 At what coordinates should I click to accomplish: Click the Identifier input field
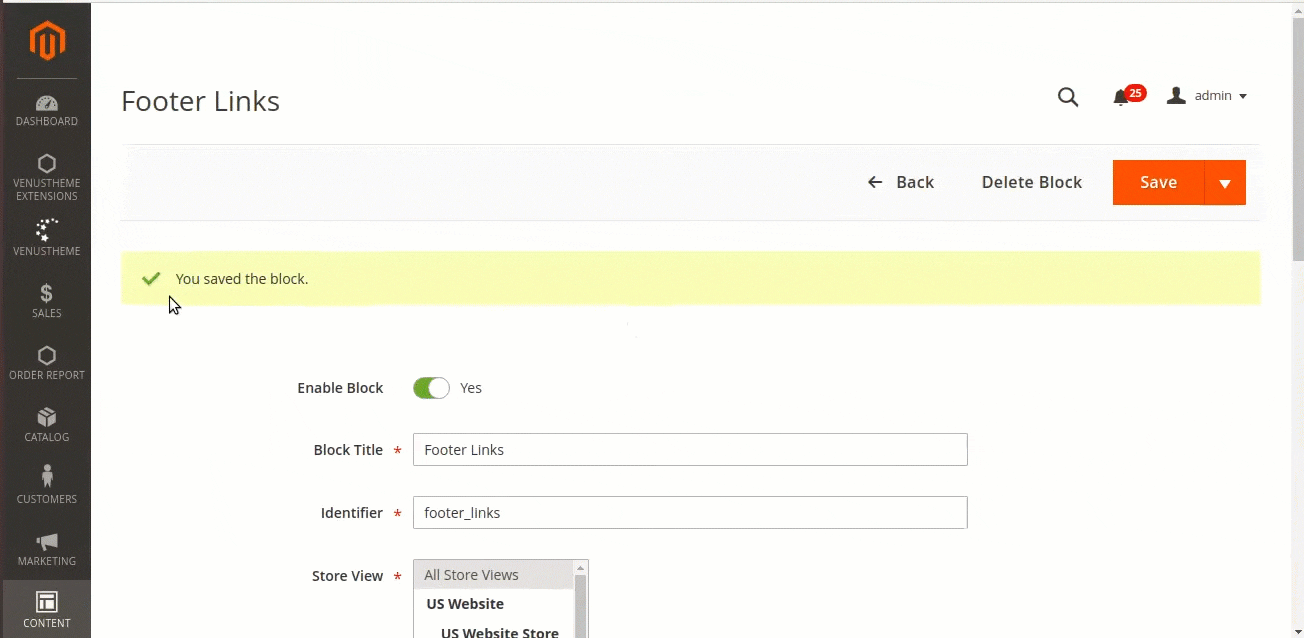tap(690, 513)
